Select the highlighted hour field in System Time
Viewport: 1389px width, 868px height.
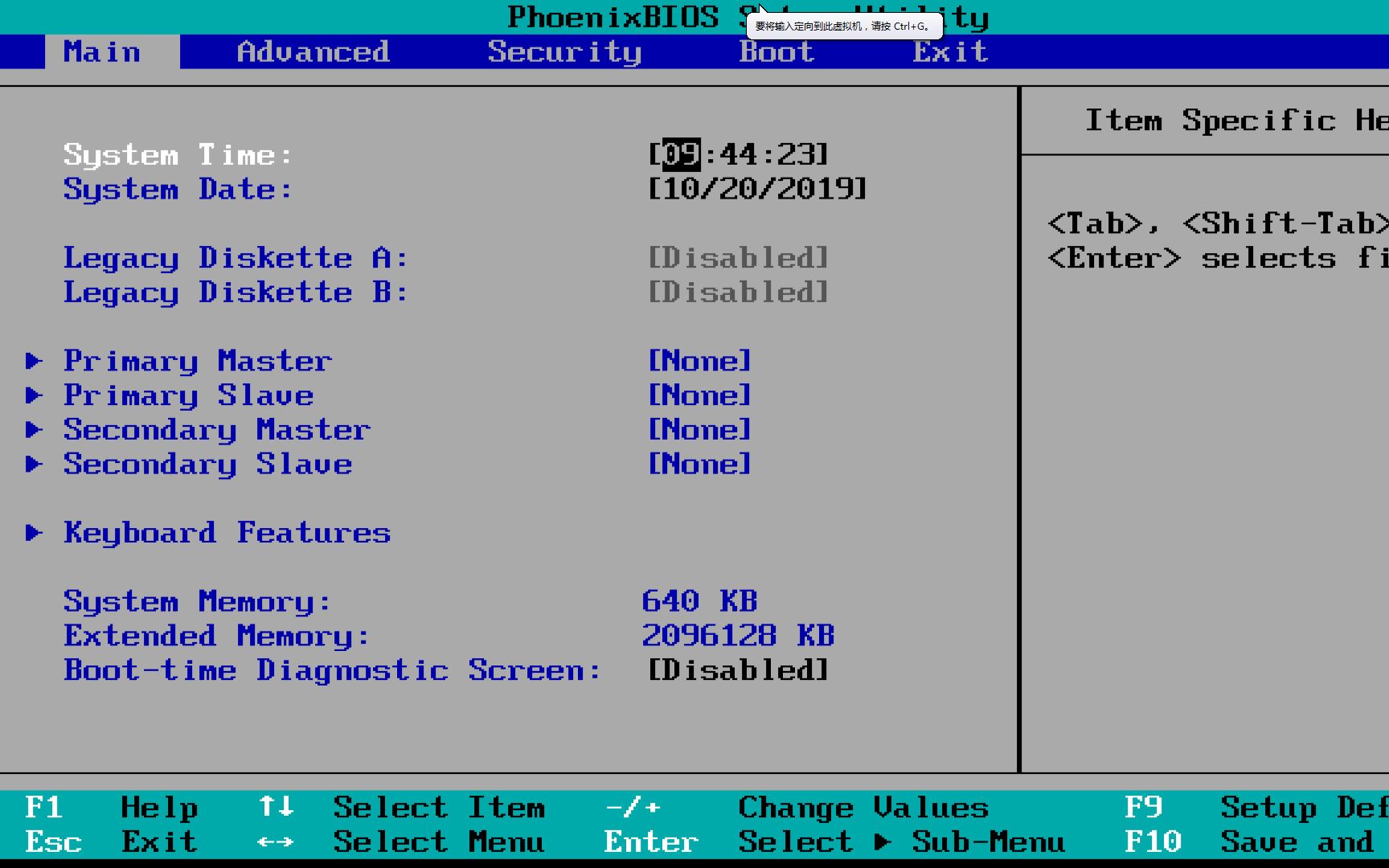click(681, 154)
